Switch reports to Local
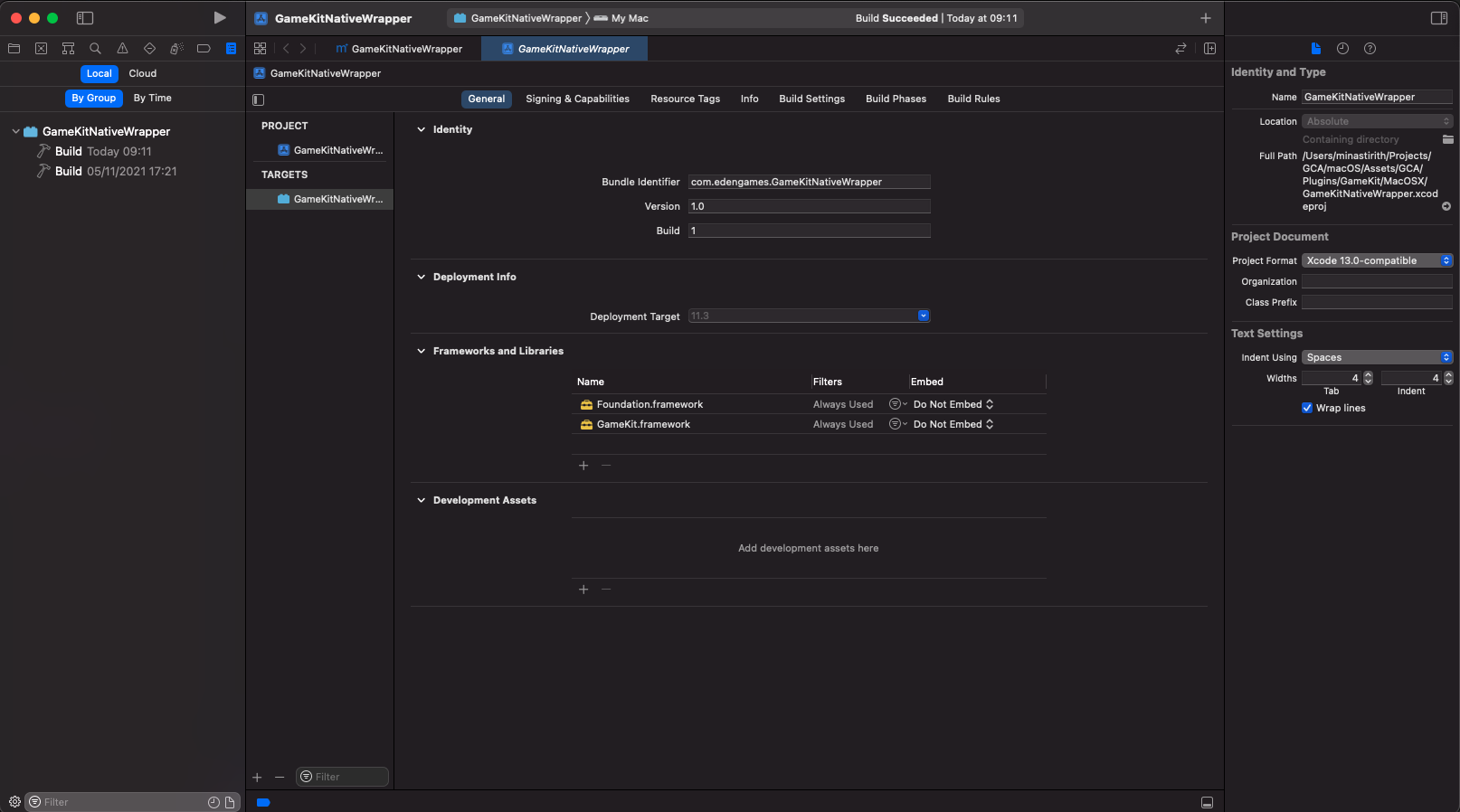Screen dimensions: 1460x812 pyautogui.click(x=100, y=74)
